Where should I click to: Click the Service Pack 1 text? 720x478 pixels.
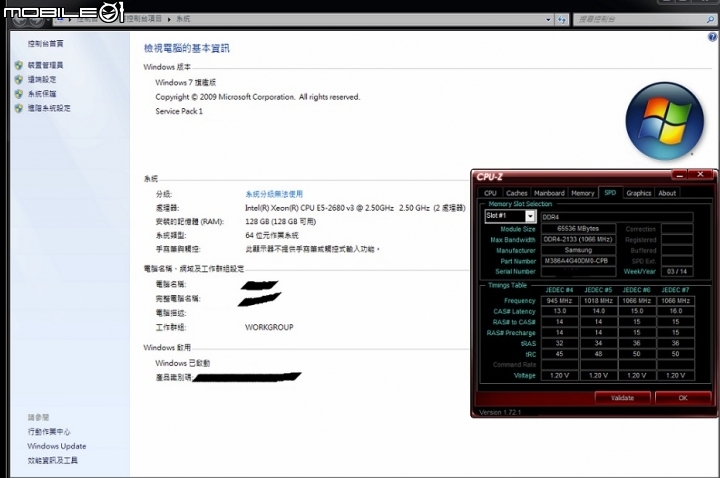pos(179,111)
